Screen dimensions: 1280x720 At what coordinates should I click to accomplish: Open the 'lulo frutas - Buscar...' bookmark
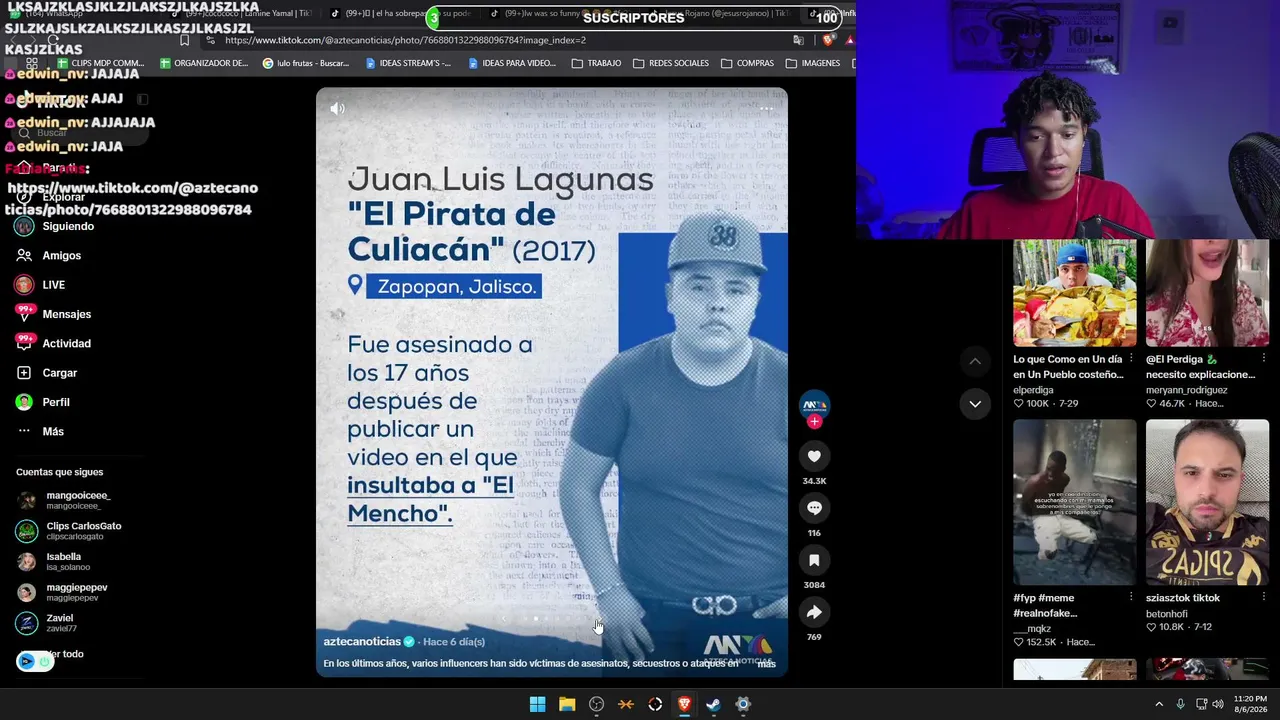(x=306, y=63)
